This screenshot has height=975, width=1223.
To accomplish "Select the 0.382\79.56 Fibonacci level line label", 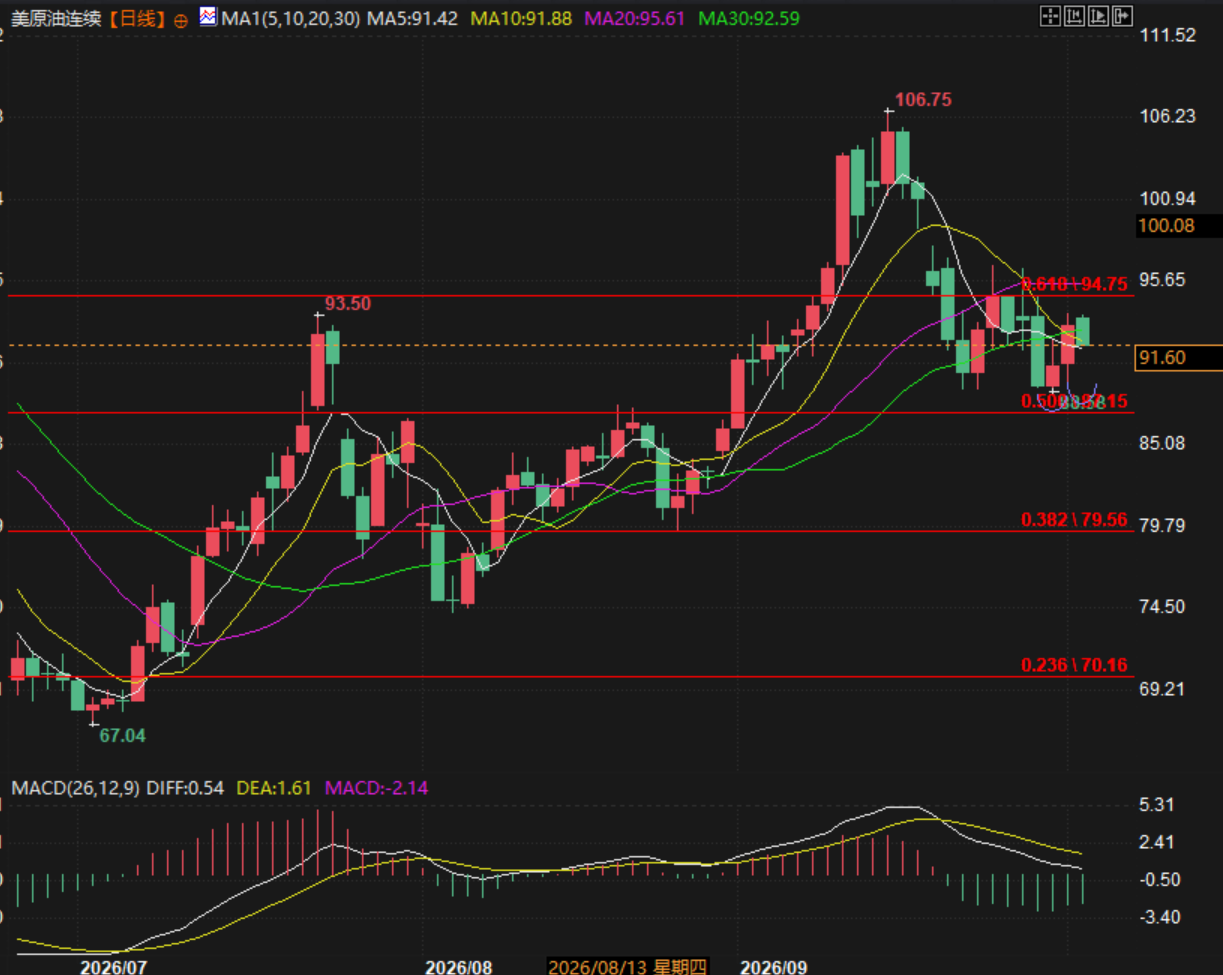I will click(1074, 519).
